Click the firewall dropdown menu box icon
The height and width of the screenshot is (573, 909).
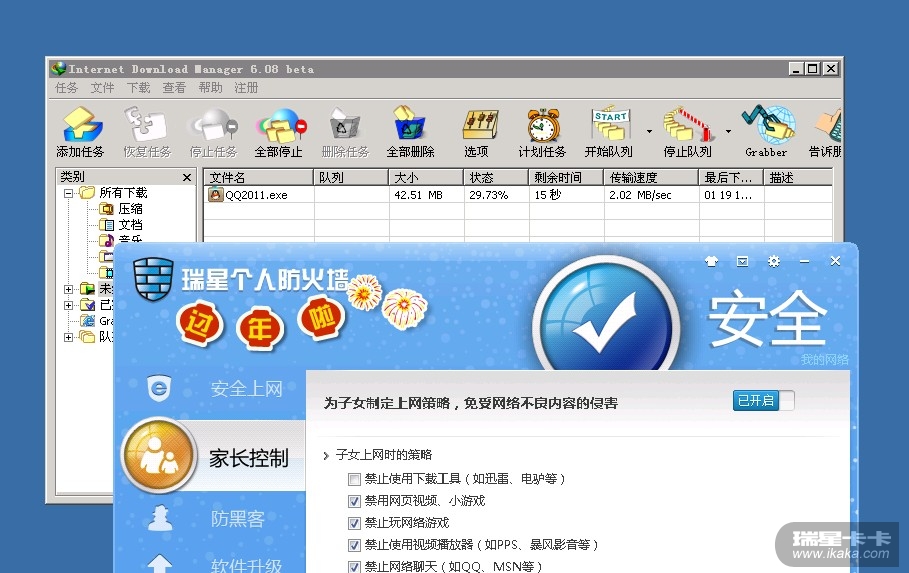click(x=743, y=262)
